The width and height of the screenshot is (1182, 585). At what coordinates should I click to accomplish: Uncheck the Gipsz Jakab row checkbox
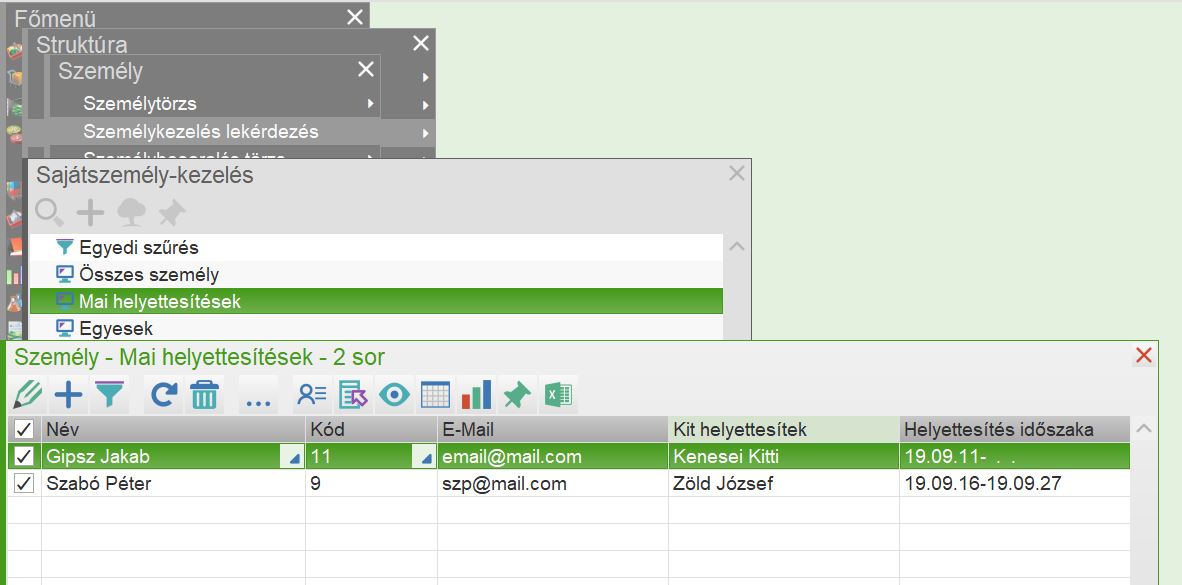point(24,456)
